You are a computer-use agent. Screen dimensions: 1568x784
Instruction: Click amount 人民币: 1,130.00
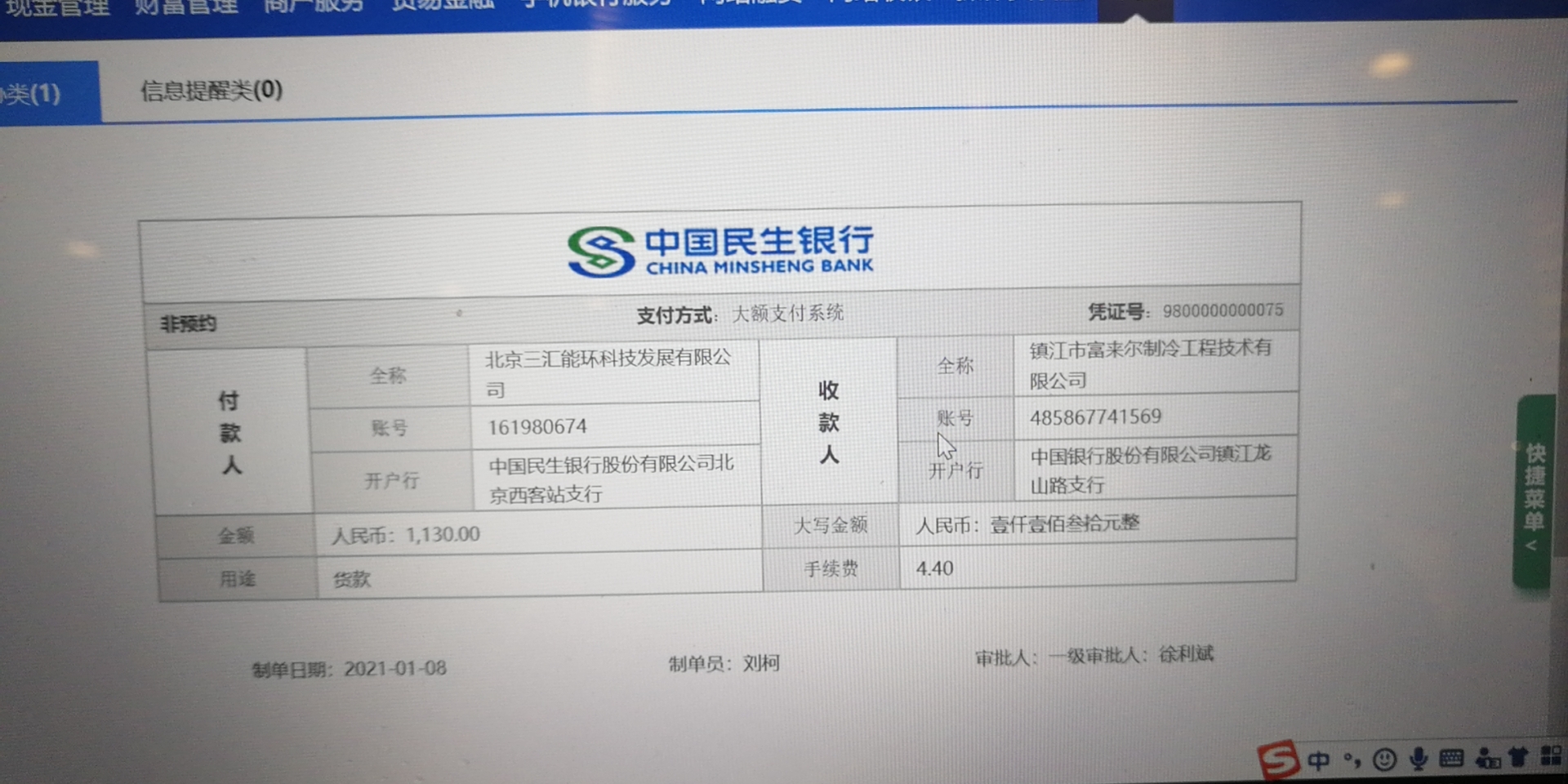(x=406, y=535)
